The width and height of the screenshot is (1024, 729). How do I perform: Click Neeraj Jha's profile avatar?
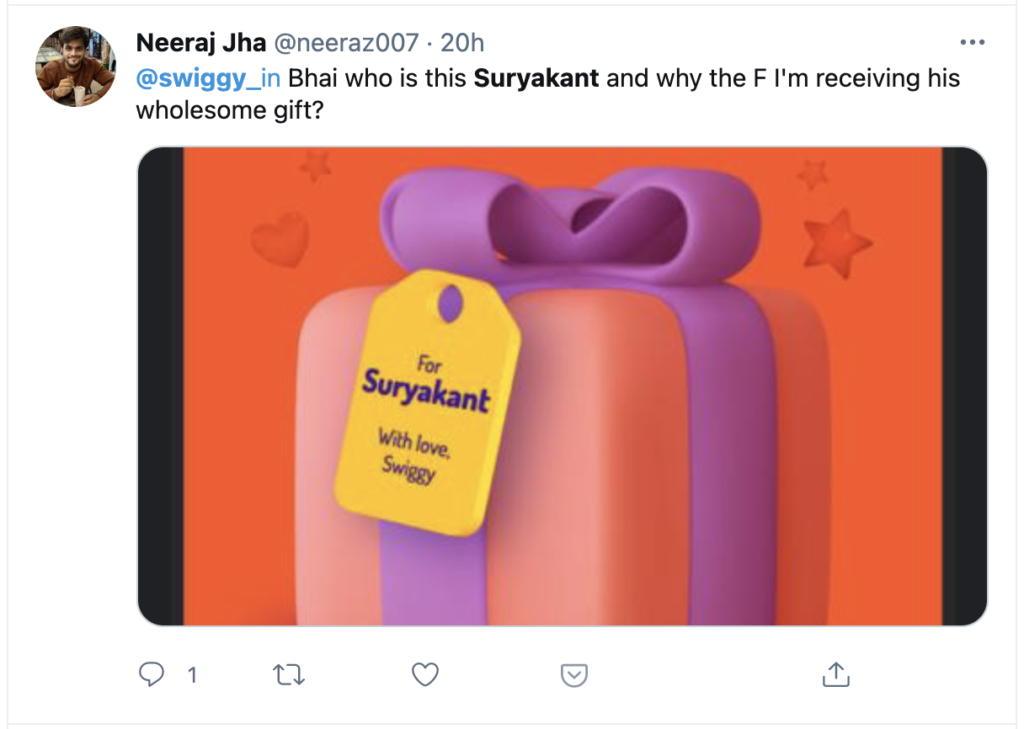(76, 67)
